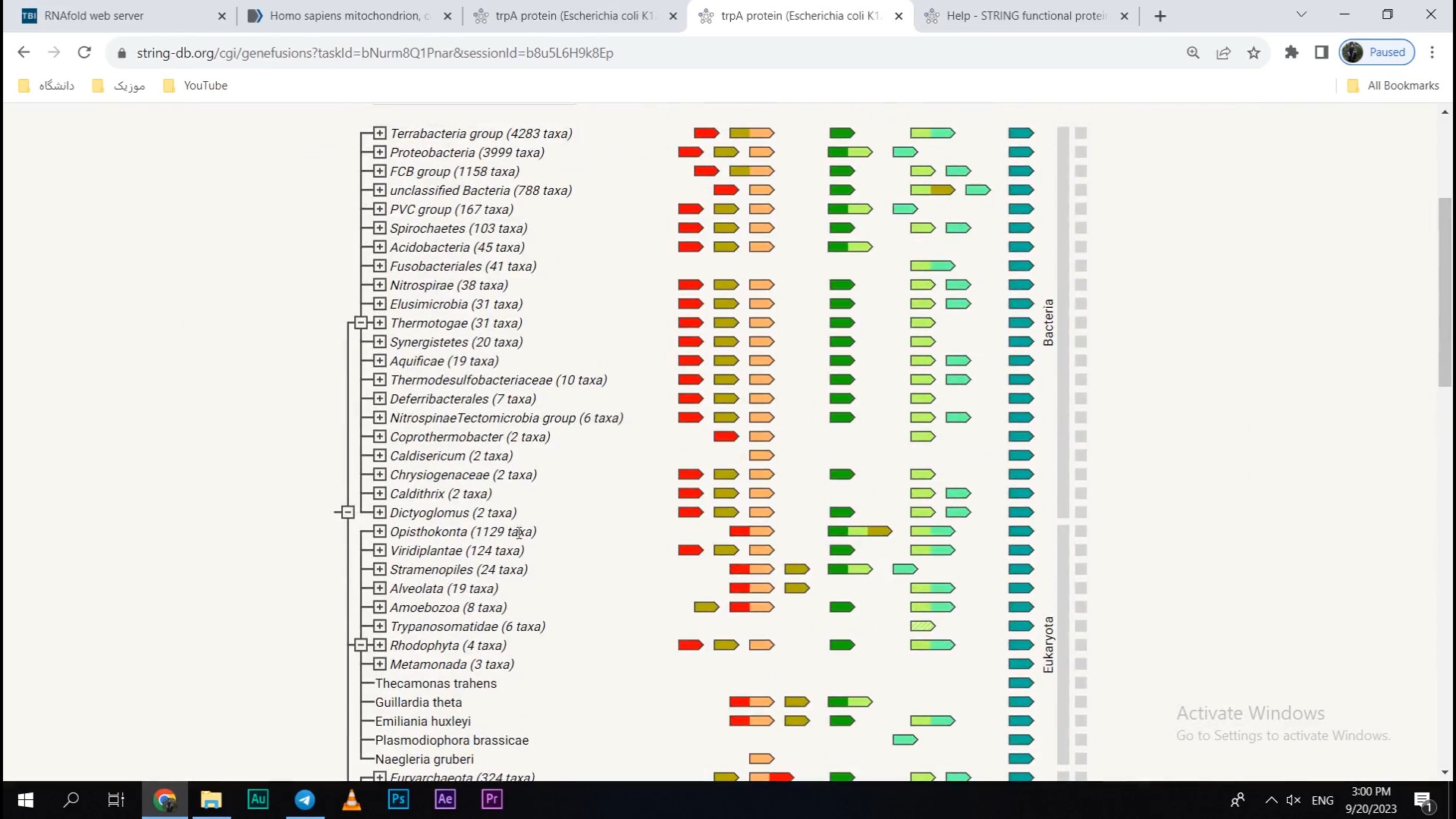Viewport: 1456px width, 819px height.
Task: Expand the Opisthokonta taxa node
Action: 380,532
